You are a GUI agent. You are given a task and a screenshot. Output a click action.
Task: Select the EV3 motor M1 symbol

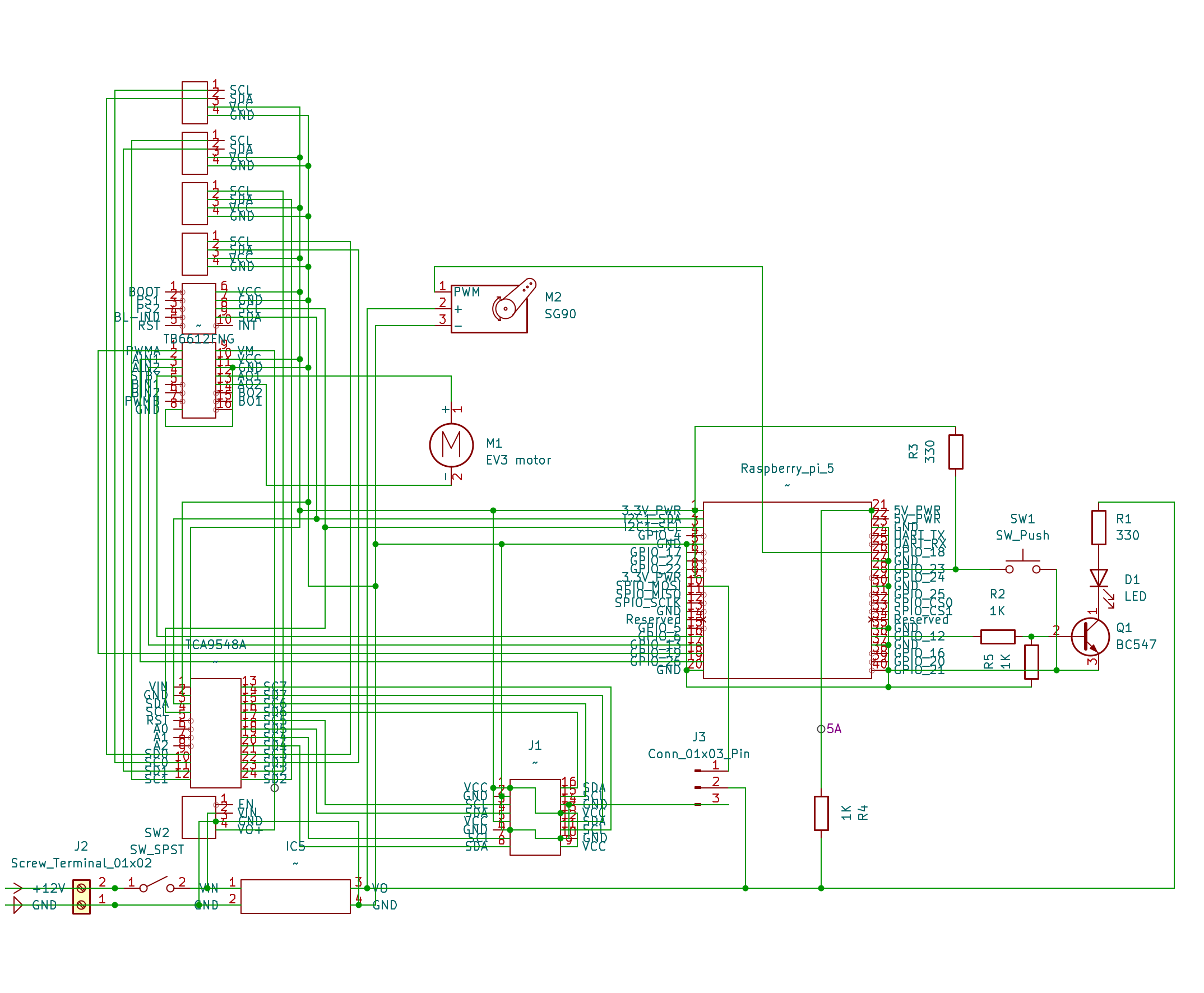451,445
